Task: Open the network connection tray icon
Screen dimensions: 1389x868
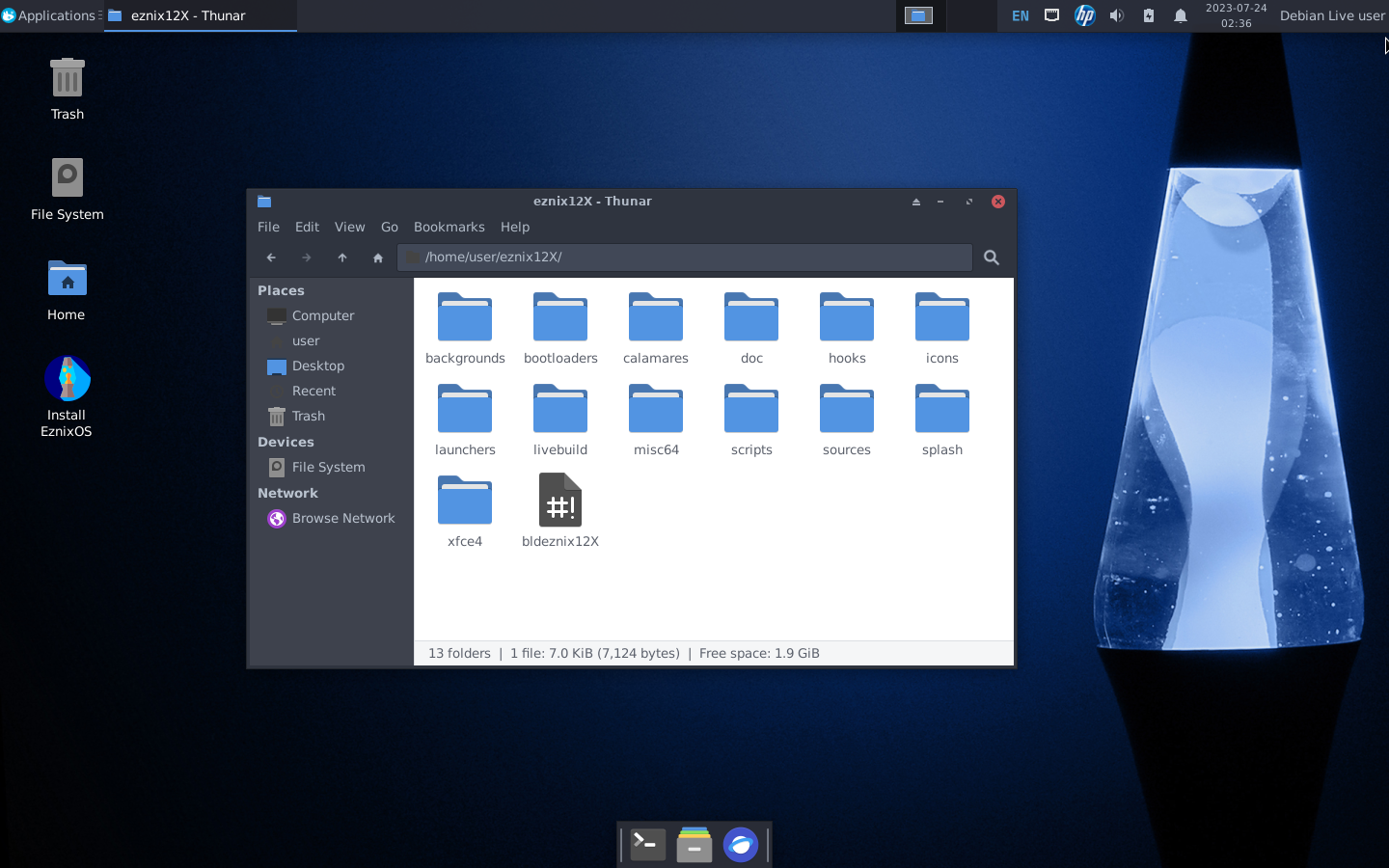Action: coord(1052,15)
